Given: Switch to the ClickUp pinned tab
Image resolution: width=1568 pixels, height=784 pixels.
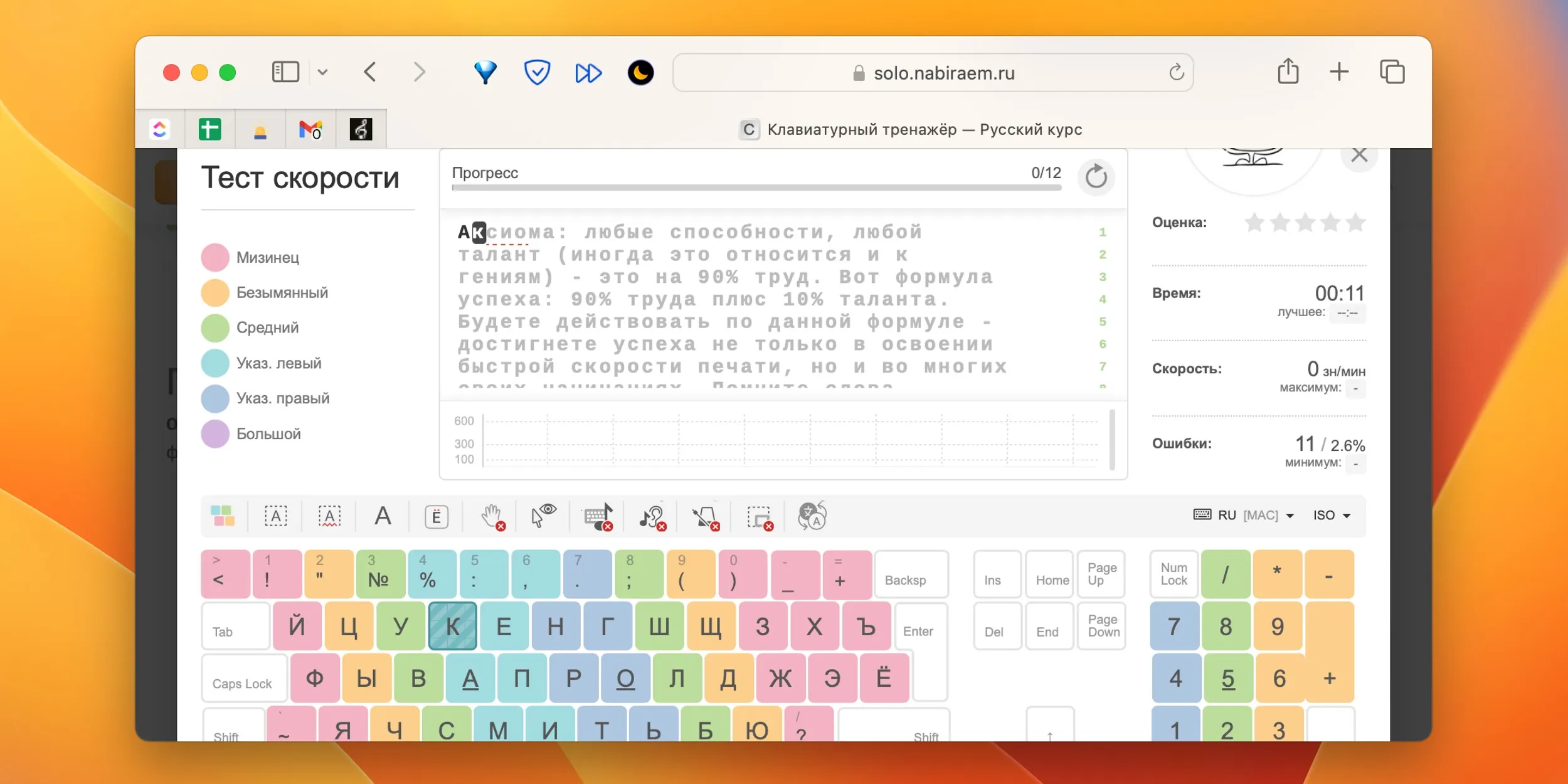Looking at the screenshot, I should (x=160, y=129).
